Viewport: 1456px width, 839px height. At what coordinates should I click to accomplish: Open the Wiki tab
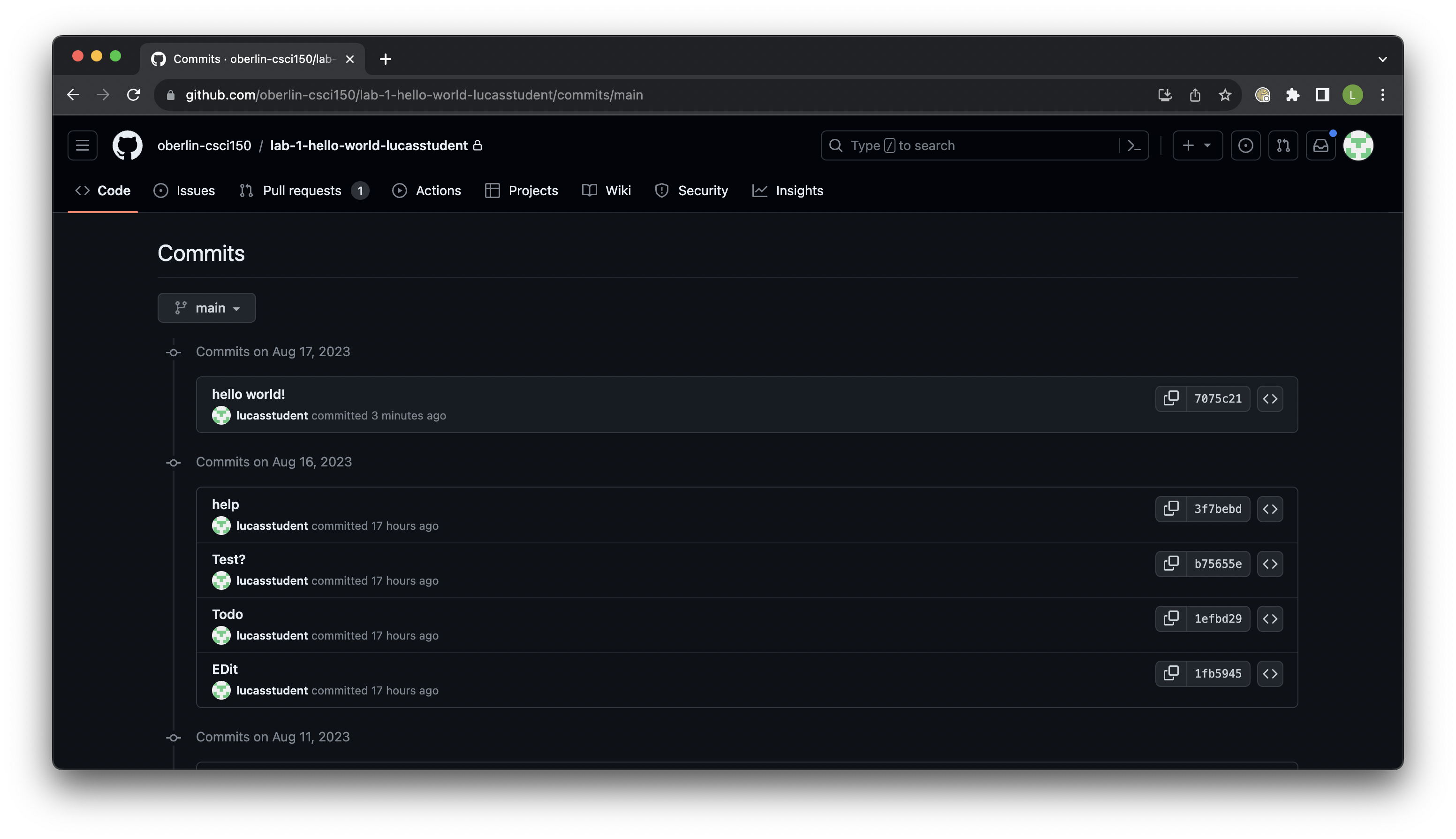tap(607, 190)
